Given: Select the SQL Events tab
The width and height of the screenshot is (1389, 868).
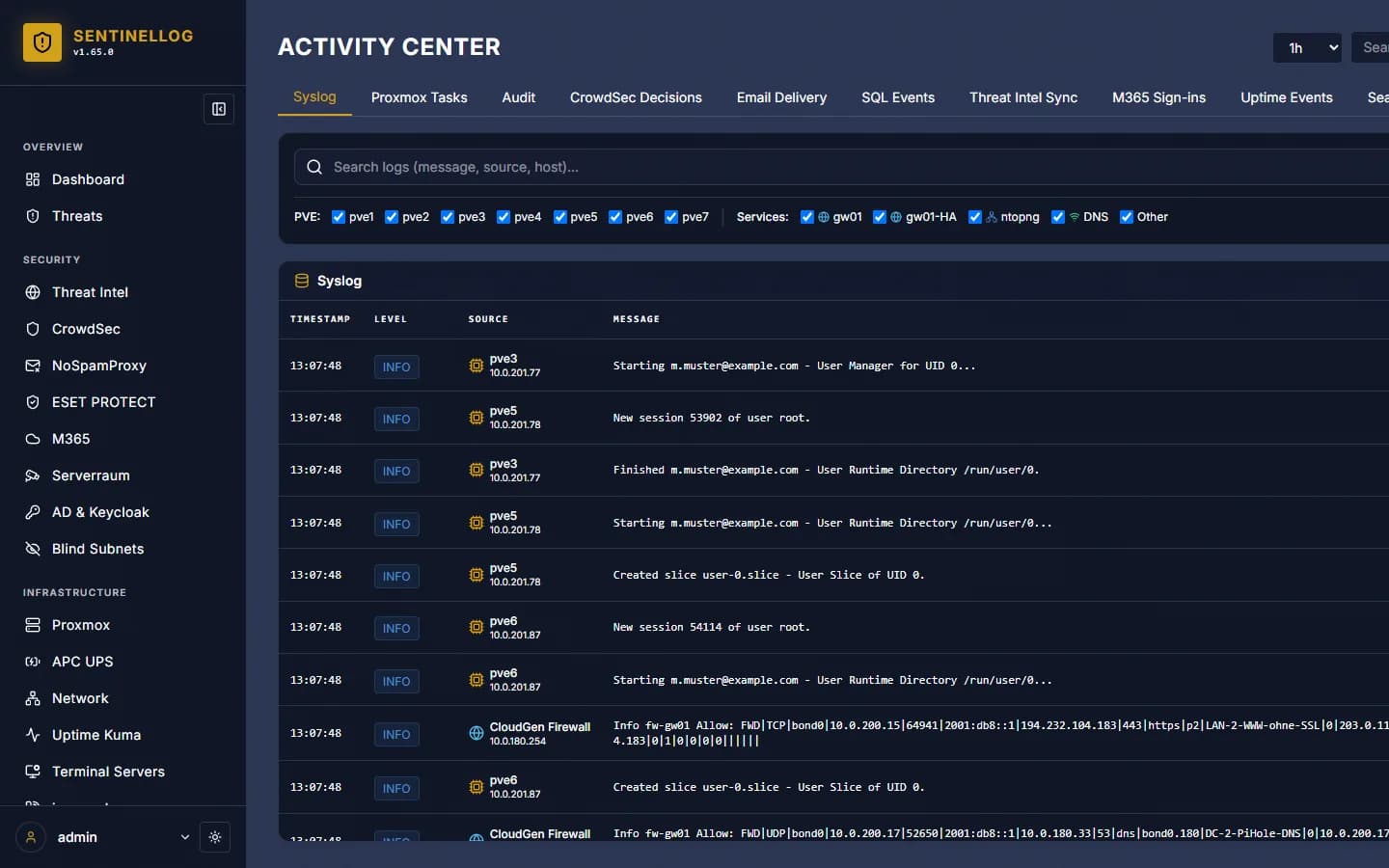Looking at the screenshot, I should point(898,97).
